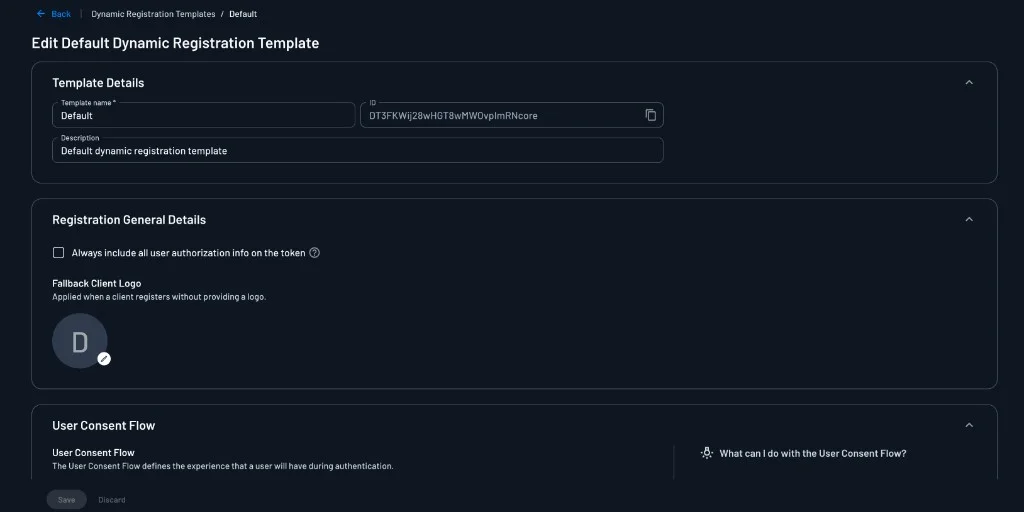Click the lightbulb icon beside User Consent help

point(707,453)
